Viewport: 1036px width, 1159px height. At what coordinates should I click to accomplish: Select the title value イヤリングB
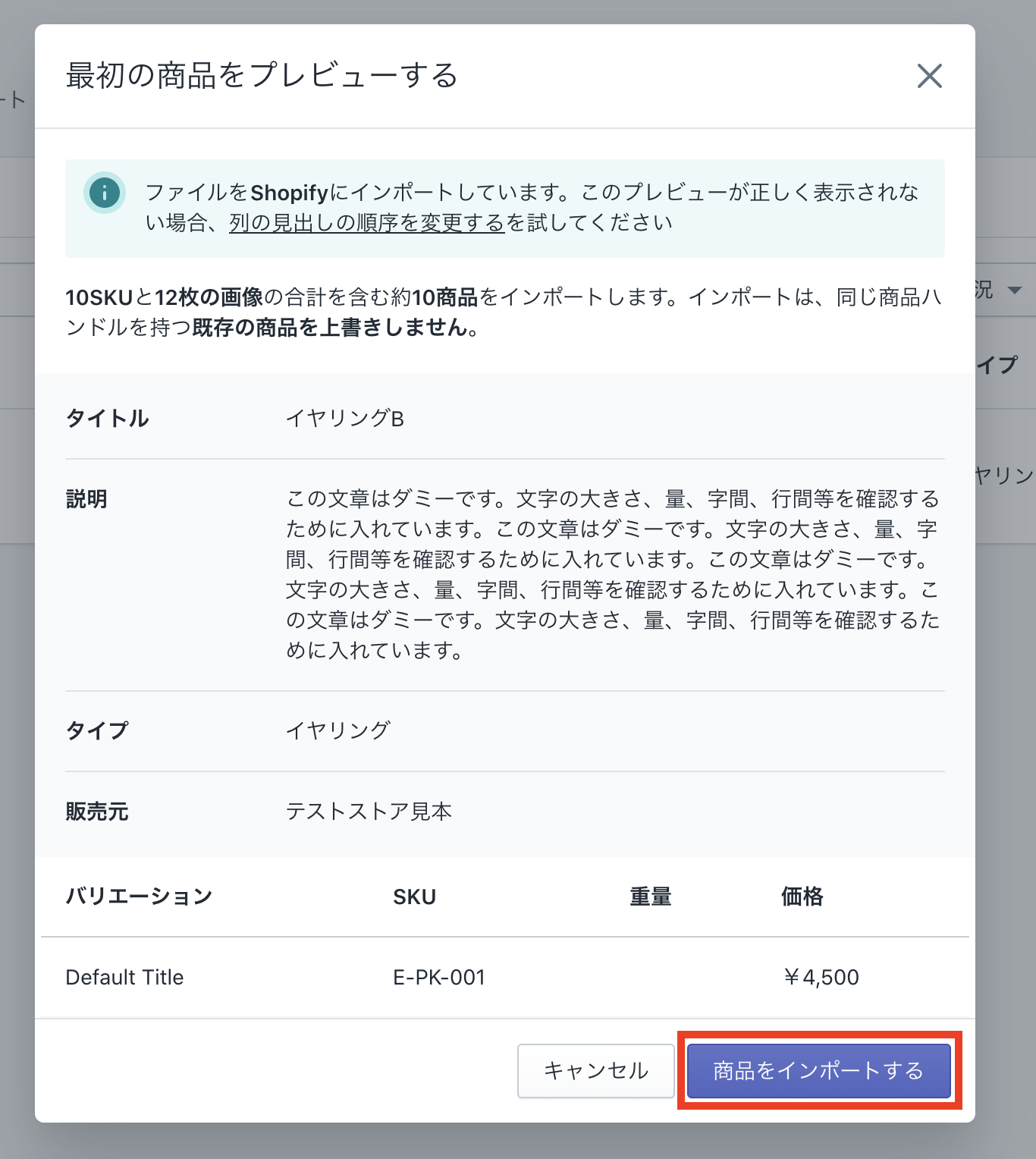coord(345,418)
